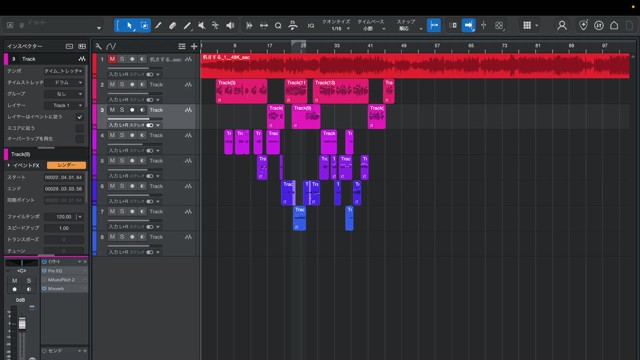Click the cursor-follows-edit crosshair icon
Image resolution: width=640 pixels, height=360 pixels.
point(483,25)
